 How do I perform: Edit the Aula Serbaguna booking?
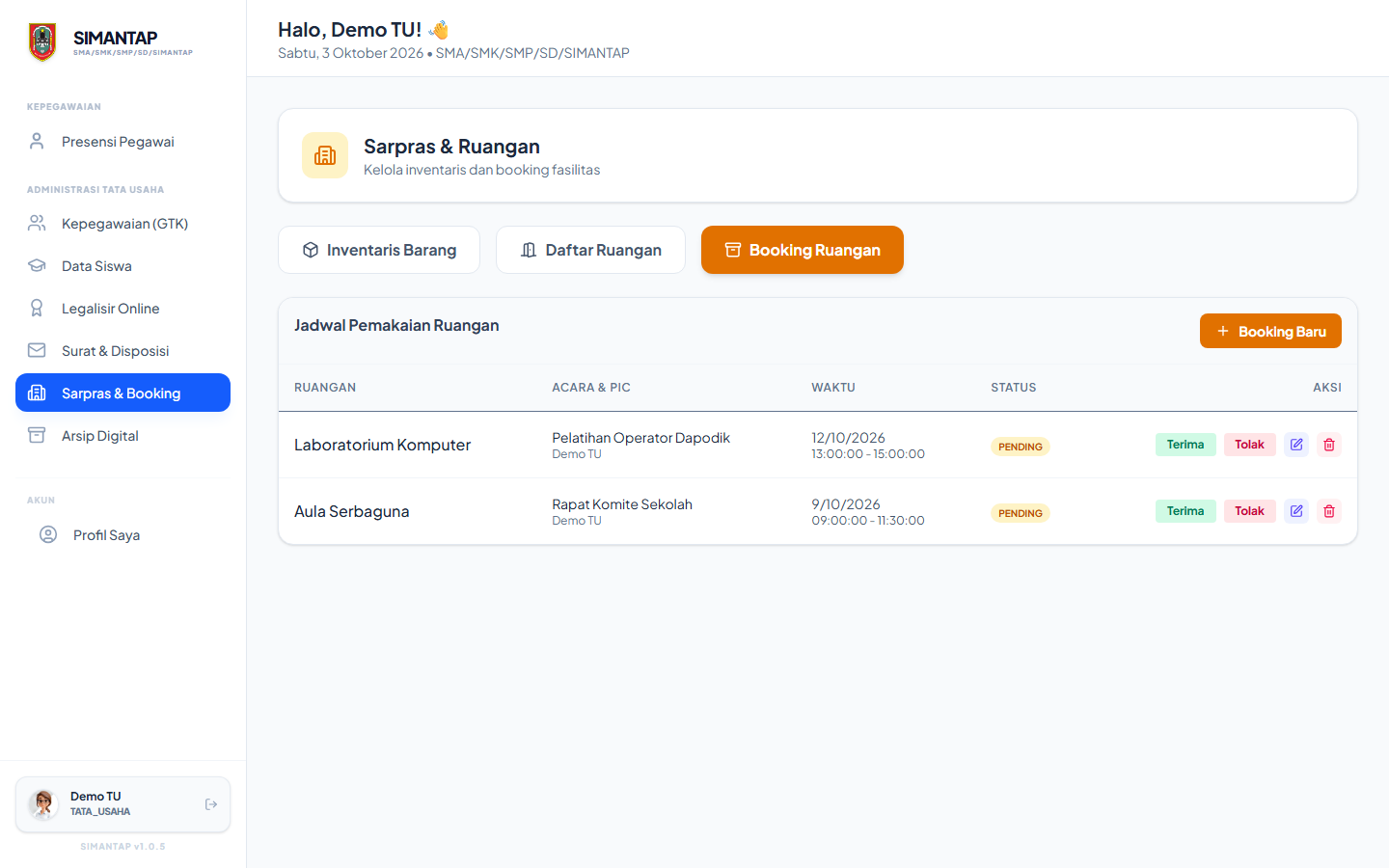tap(1296, 511)
